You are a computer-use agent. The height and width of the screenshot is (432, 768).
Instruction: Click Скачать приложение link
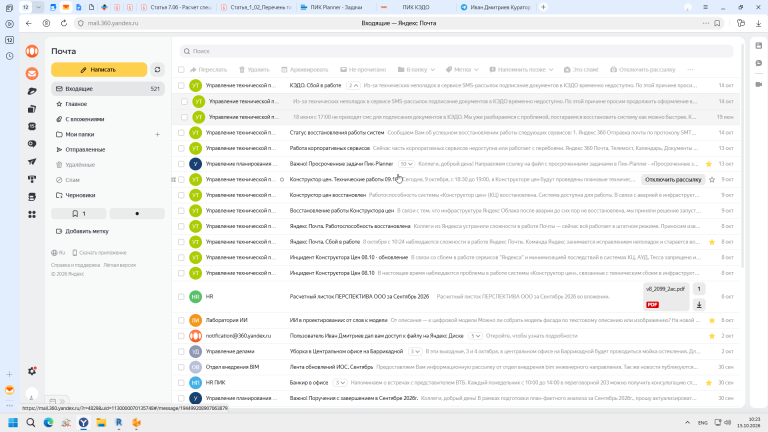click(x=99, y=253)
